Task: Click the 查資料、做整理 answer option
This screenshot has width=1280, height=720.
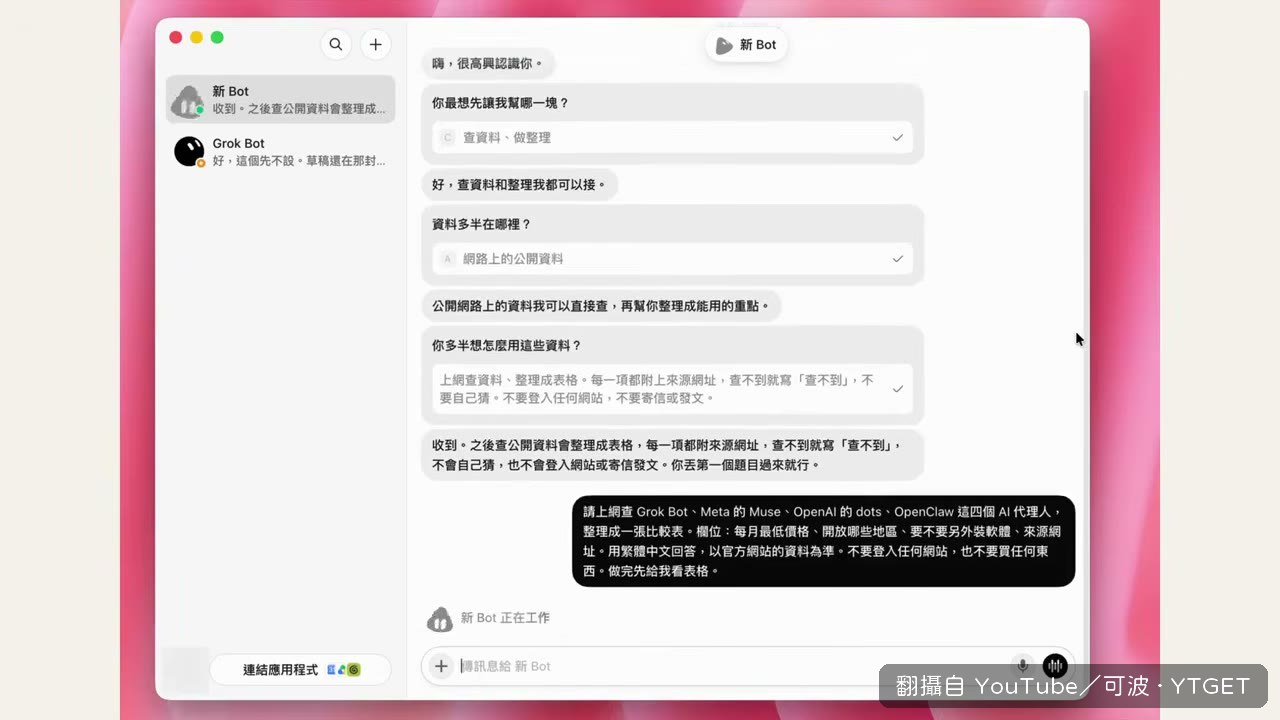Action: pos(672,137)
